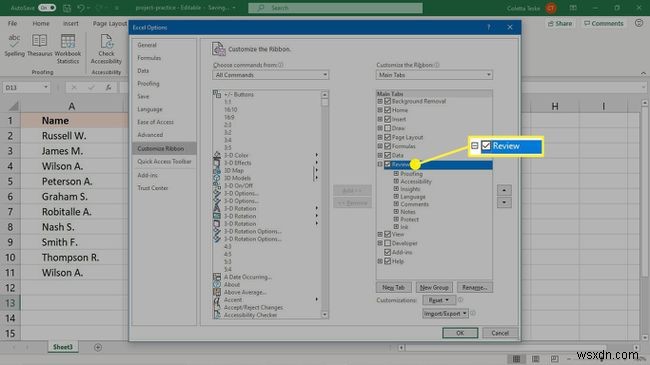Expand the Developer tab node

(380, 243)
